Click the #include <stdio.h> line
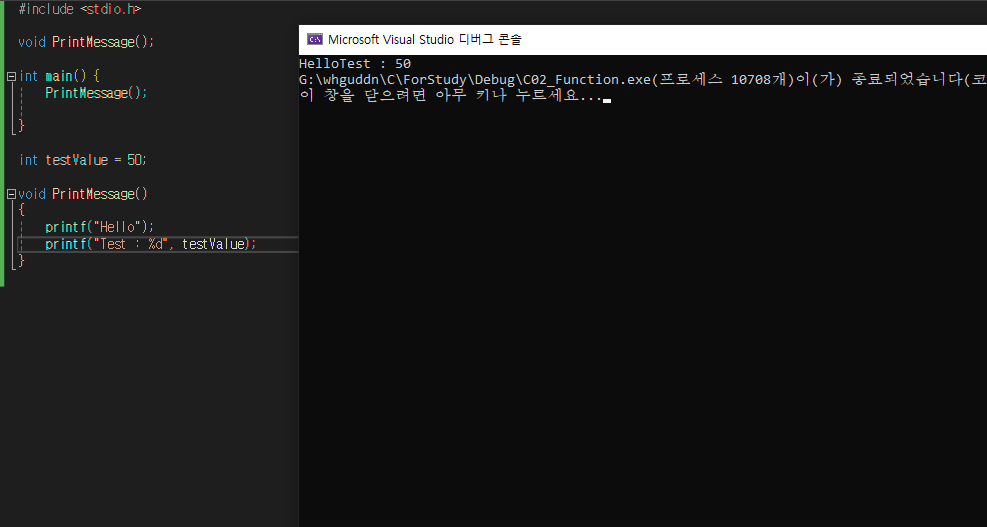Image resolution: width=987 pixels, height=527 pixels. point(80,9)
